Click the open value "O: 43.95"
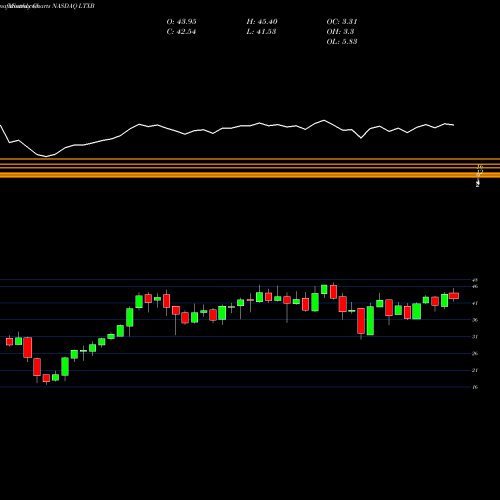 coord(181,22)
